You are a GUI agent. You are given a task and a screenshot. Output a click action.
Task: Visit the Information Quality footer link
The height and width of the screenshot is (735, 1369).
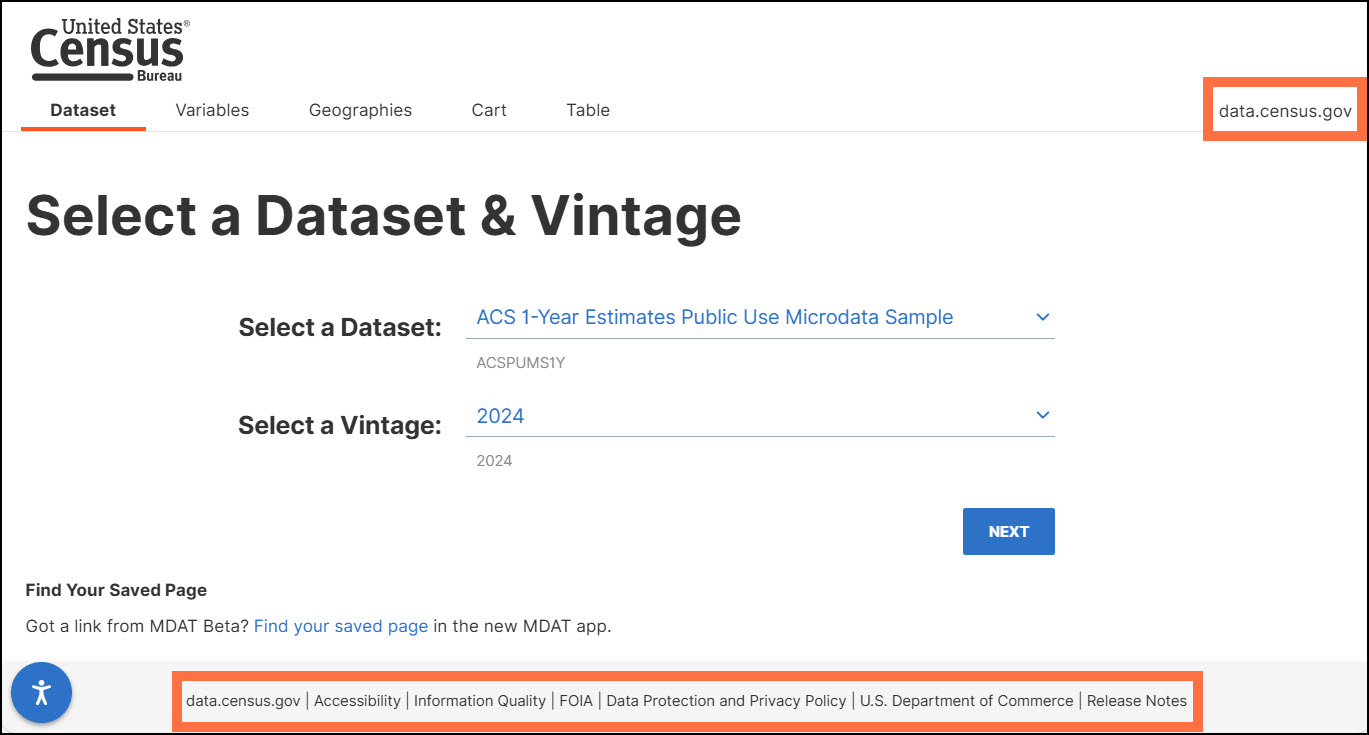pos(480,701)
